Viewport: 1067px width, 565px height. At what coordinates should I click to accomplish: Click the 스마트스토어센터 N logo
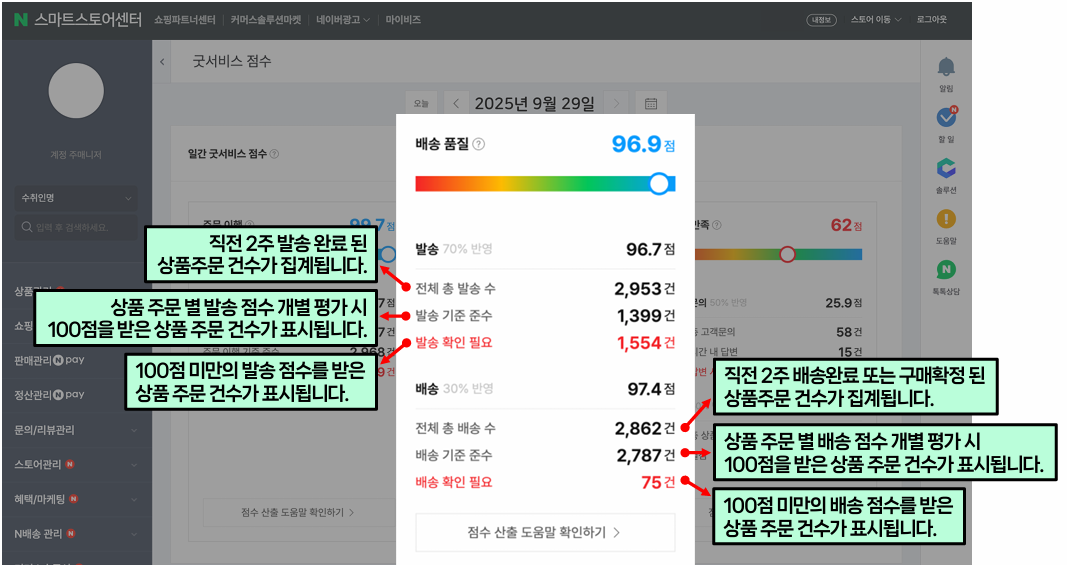tap(20, 19)
